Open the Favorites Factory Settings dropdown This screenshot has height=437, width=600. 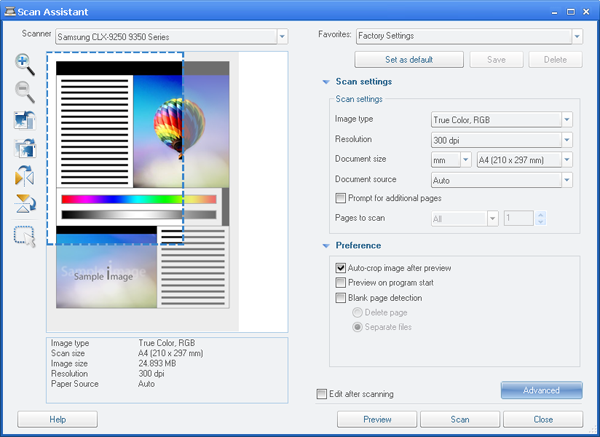click(577, 37)
